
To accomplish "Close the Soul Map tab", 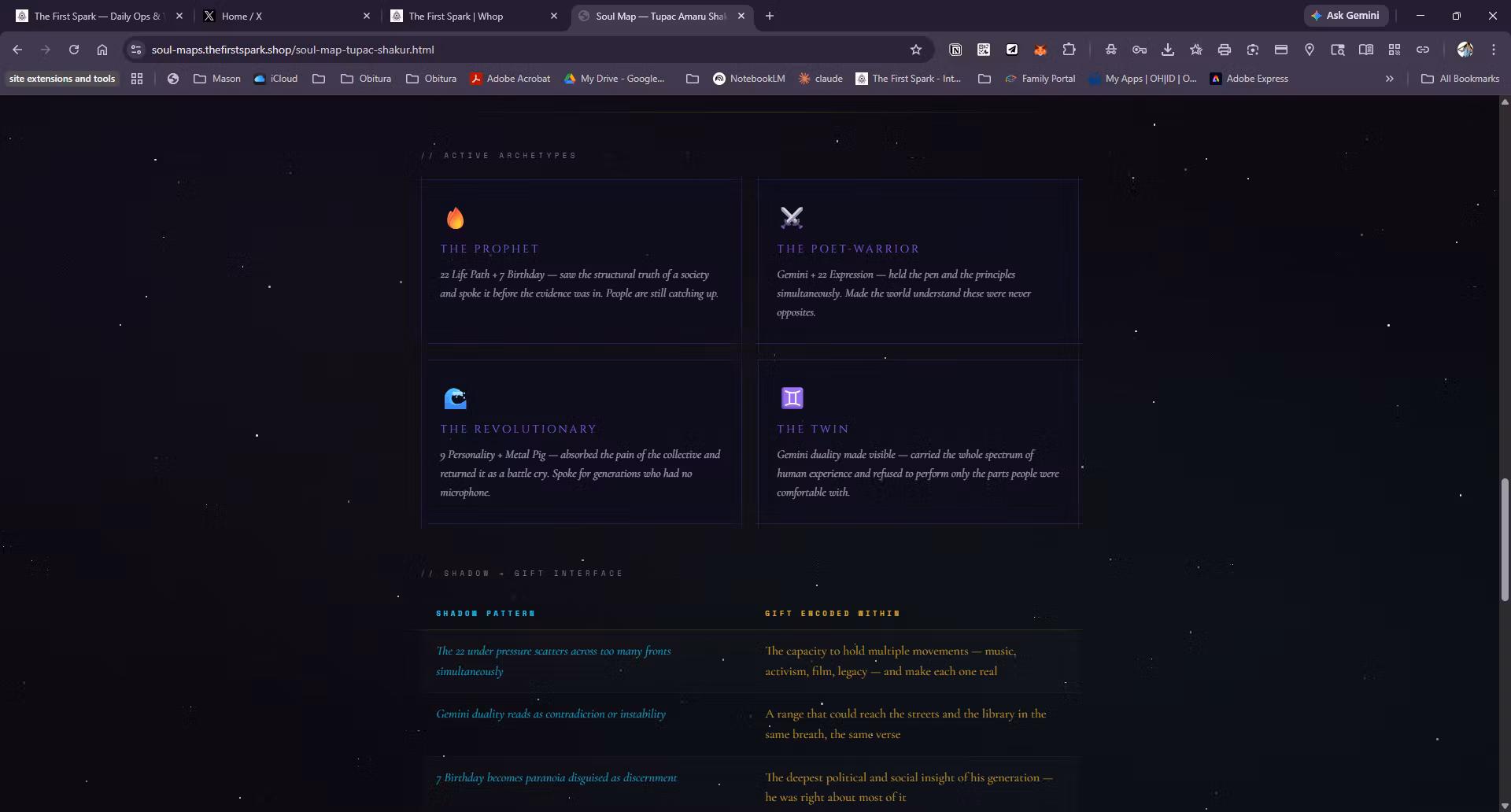I will 741,16.
